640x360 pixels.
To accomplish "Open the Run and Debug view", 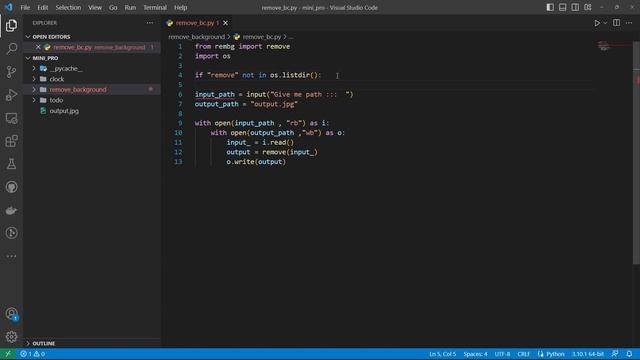I will tap(11, 95).
